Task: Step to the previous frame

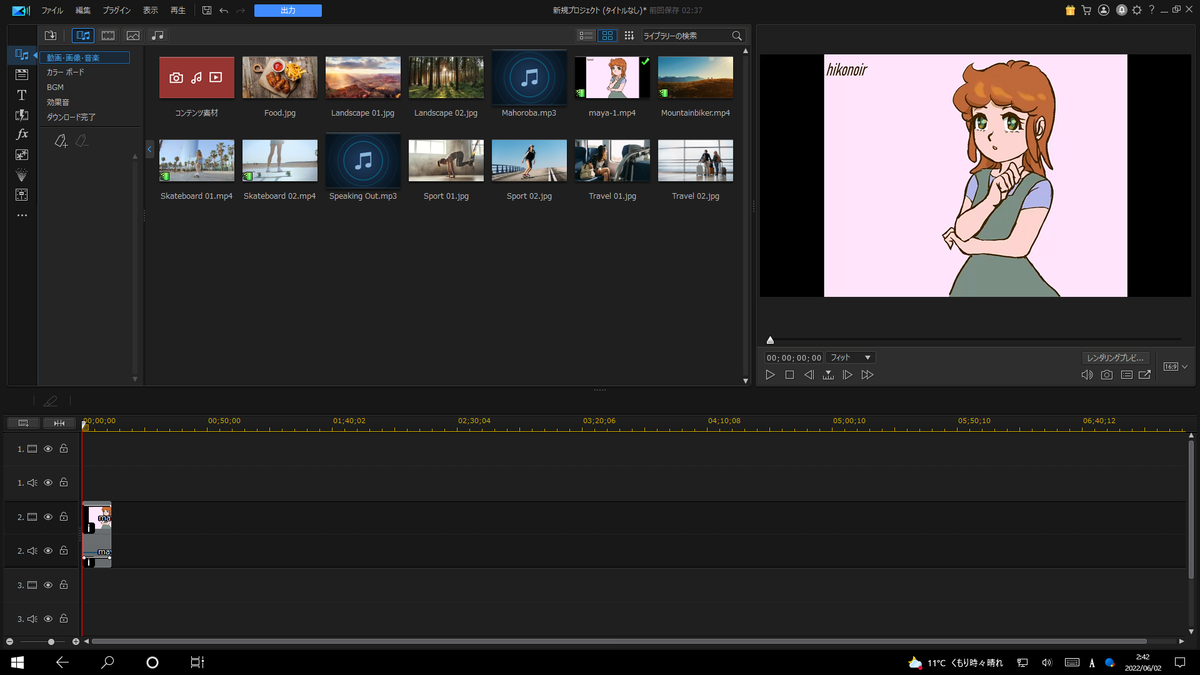Action: (809, 375)
